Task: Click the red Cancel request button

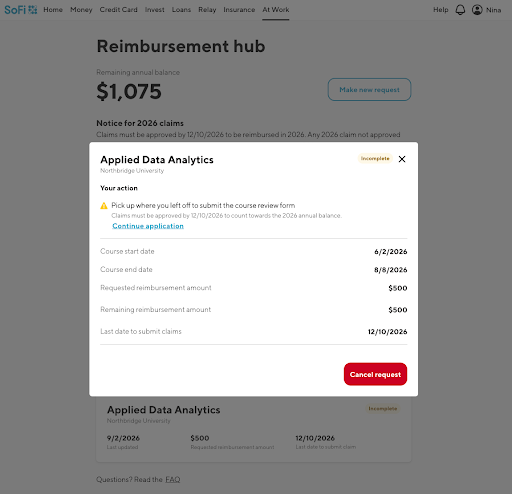Action: 375,374
